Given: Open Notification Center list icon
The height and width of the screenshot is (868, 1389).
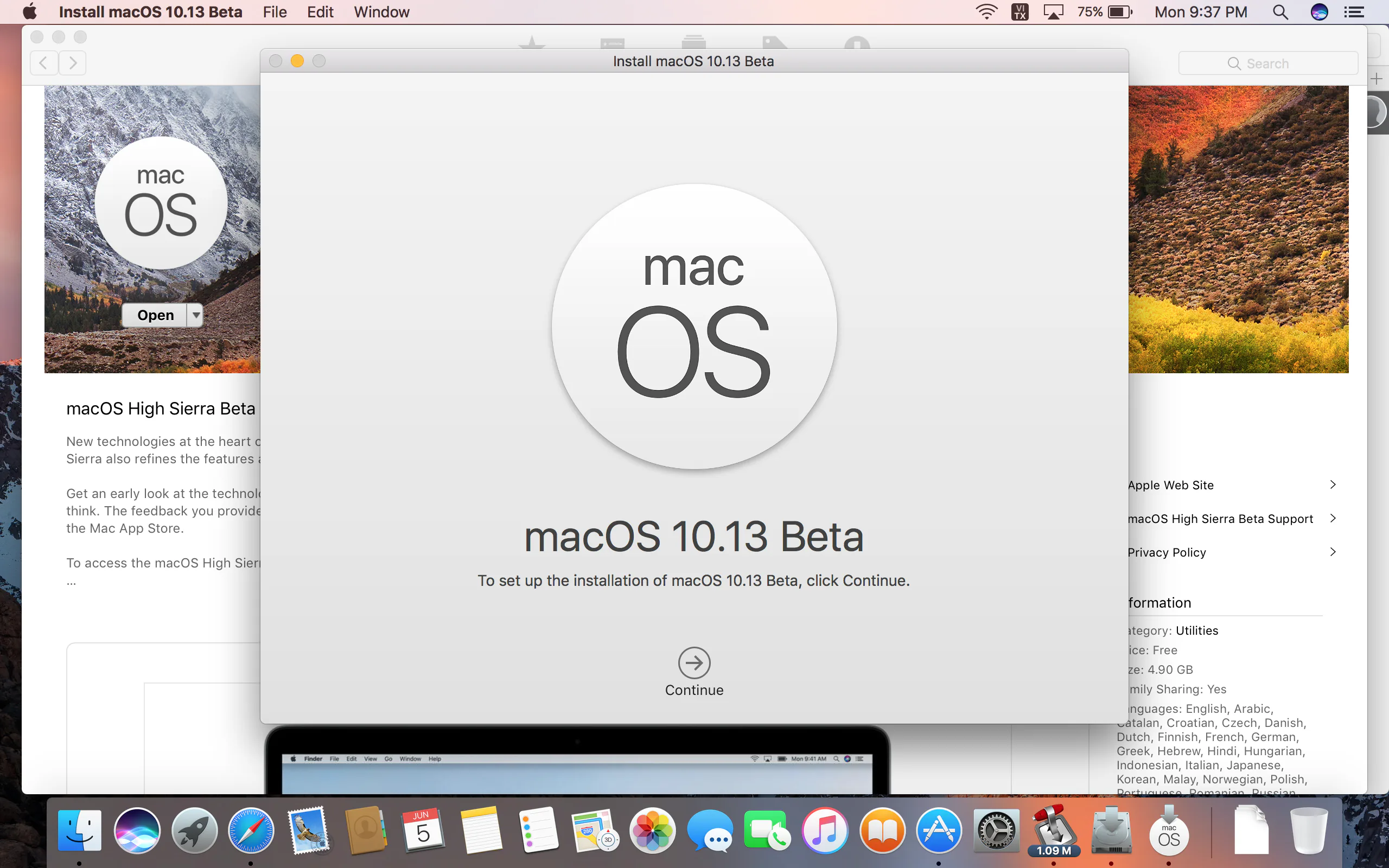Looking at the screenshot, I should click(x=1354, y=11).
